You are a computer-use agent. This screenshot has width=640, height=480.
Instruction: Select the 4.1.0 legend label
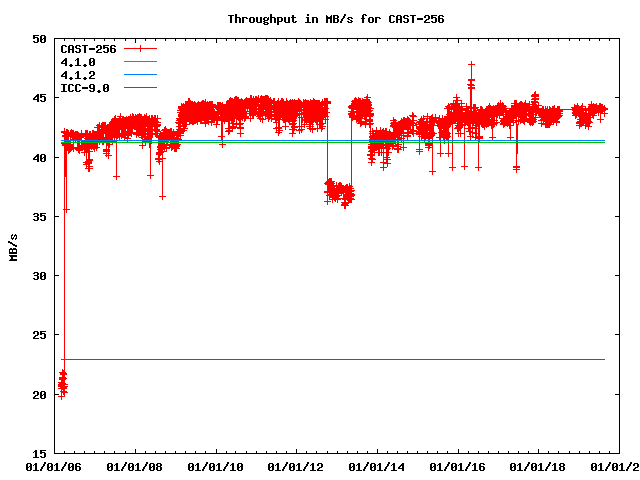(x=78, y=62)
